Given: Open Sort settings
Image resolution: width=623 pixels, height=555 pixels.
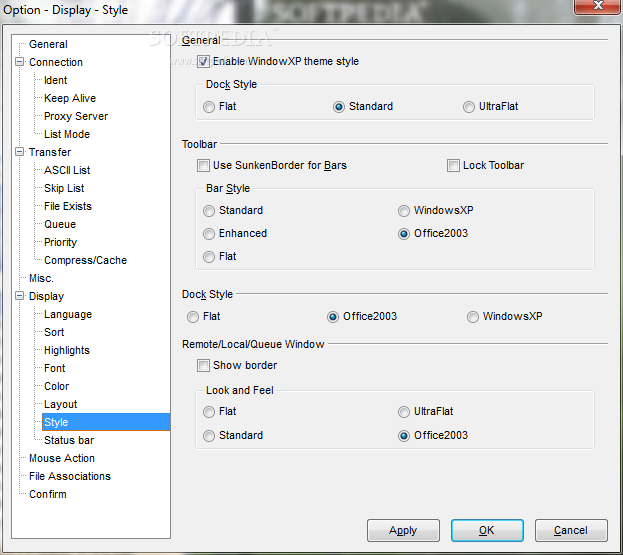Looking at the screenshot, I should pos(54,332).
